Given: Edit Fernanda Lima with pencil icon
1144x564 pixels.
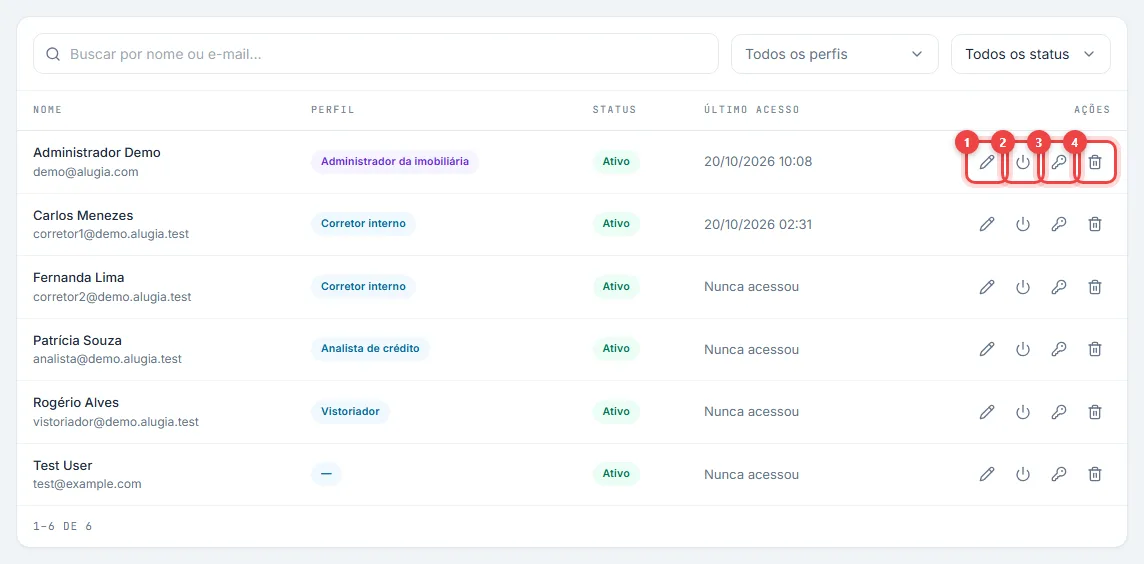Looking at the screenshot, I should pos(986,287).
